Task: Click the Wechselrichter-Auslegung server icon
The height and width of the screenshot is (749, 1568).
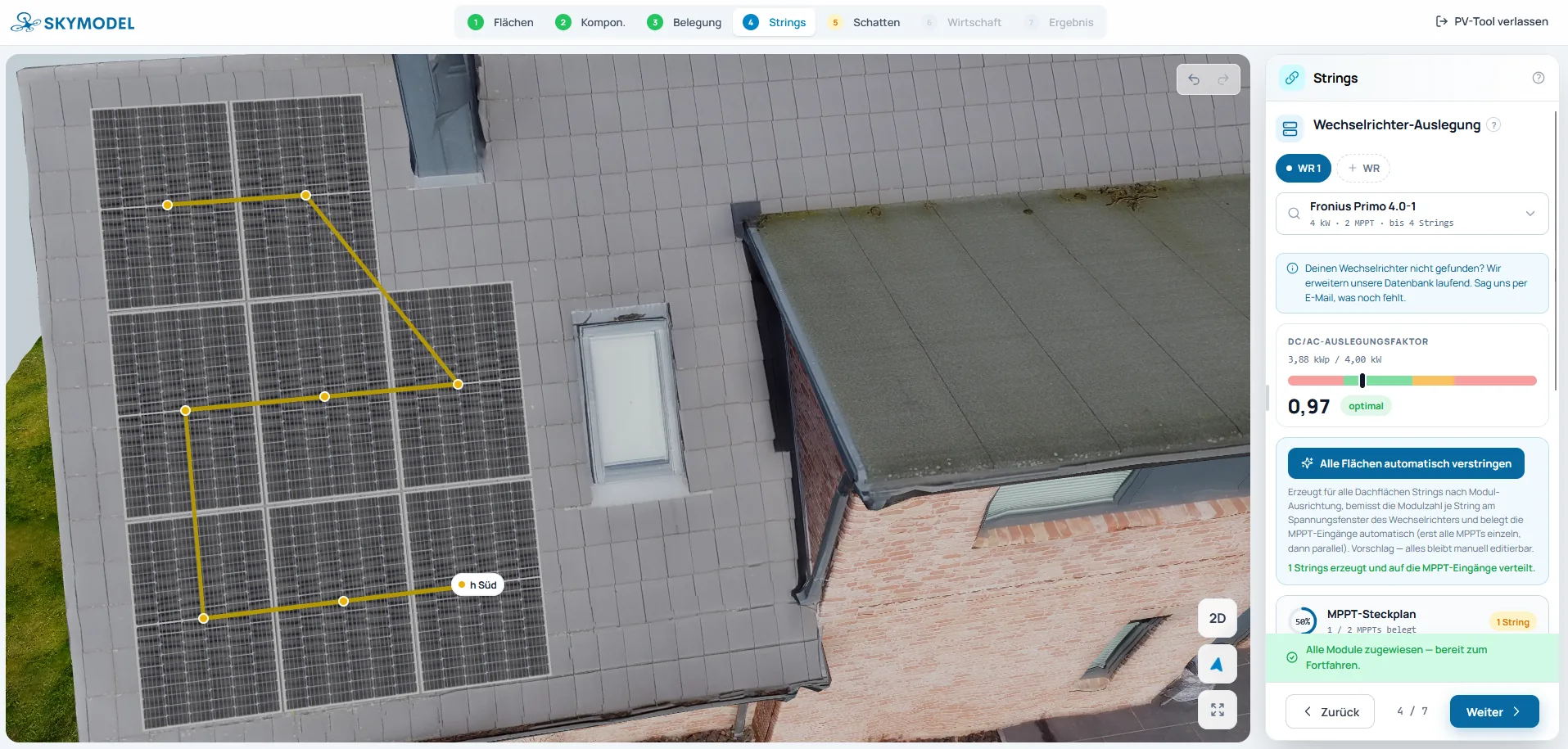Action: coord(1290,129)
